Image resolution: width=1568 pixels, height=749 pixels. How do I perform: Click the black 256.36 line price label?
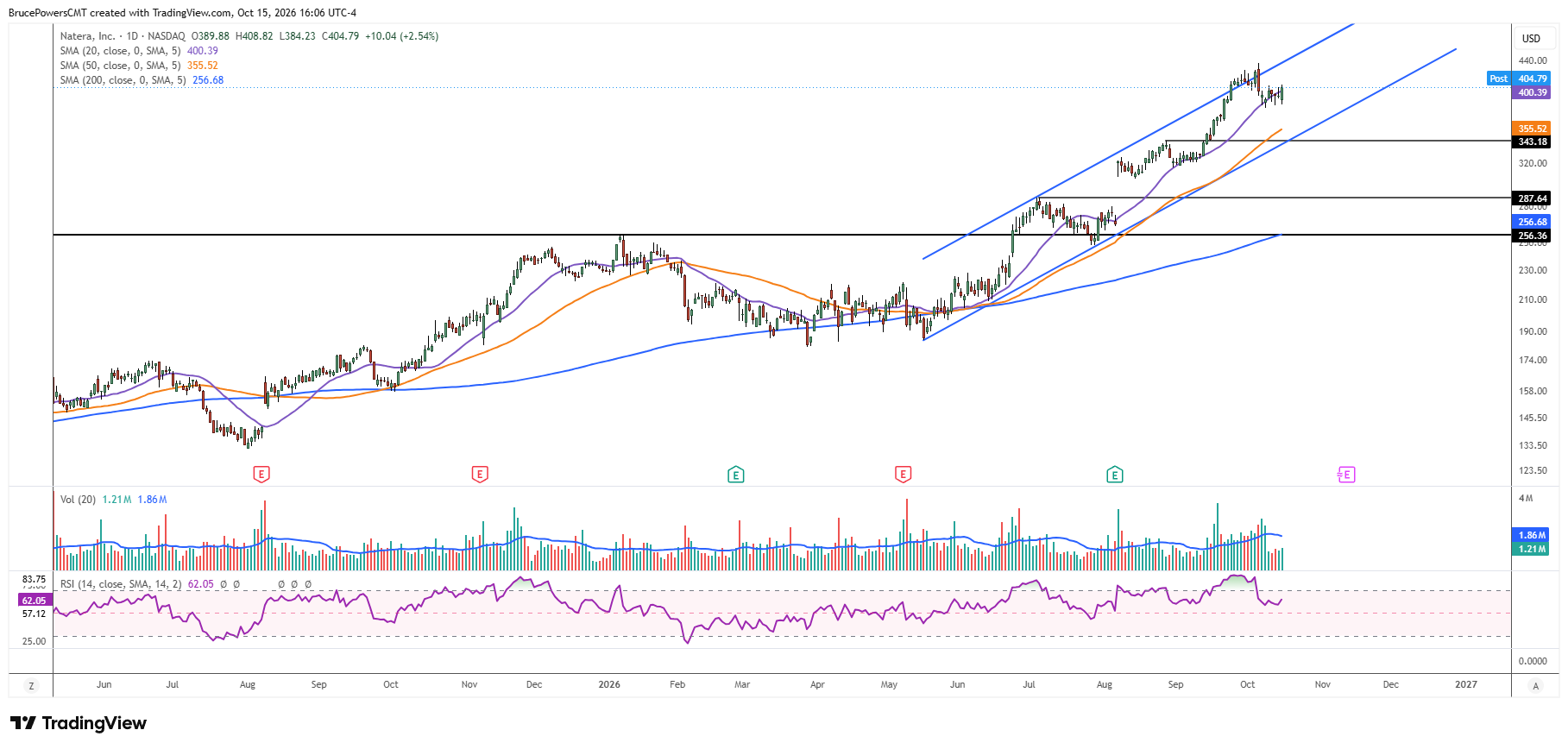click(1533, 236)
